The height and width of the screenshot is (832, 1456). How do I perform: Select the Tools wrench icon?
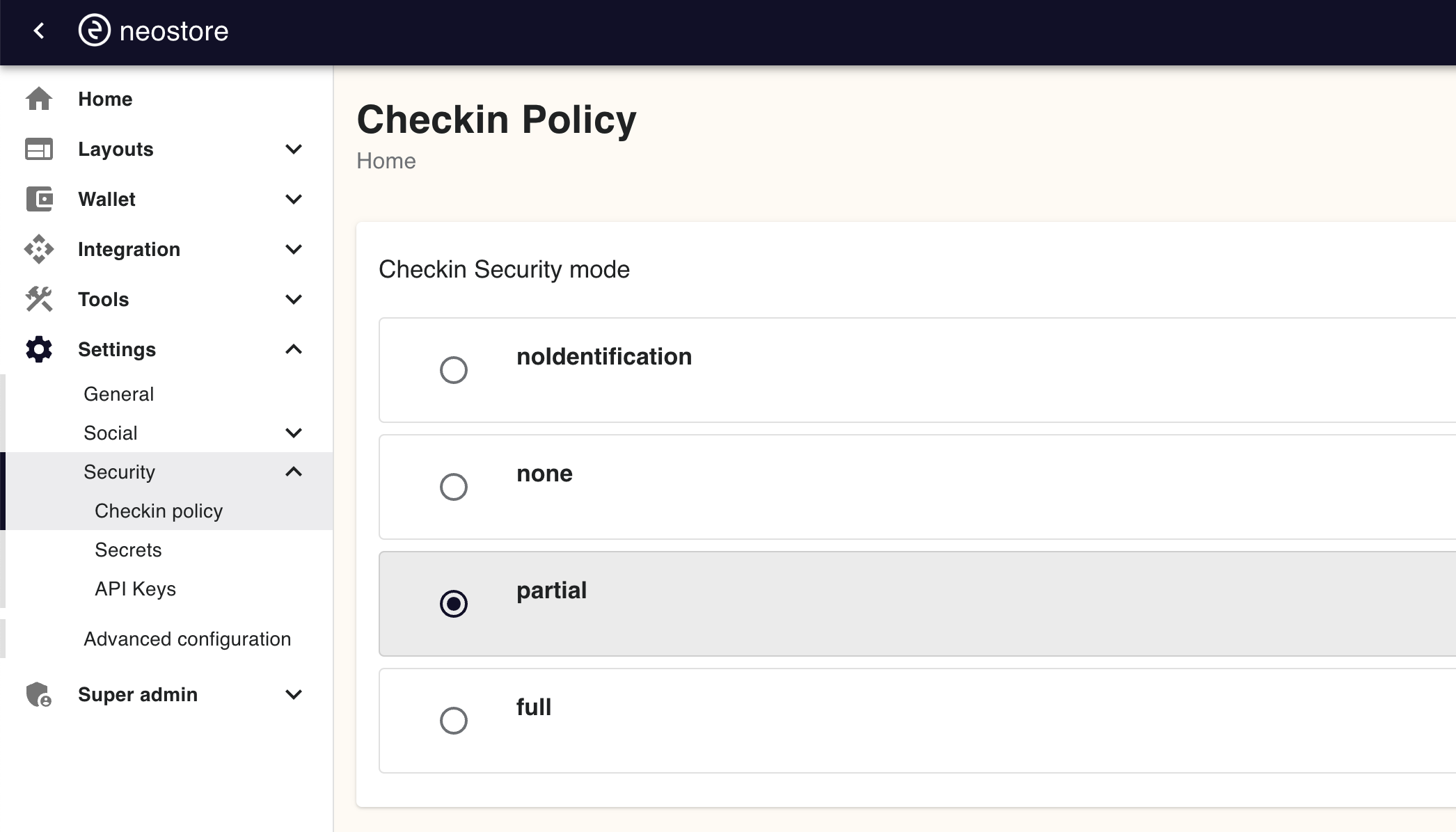[40, 299]
